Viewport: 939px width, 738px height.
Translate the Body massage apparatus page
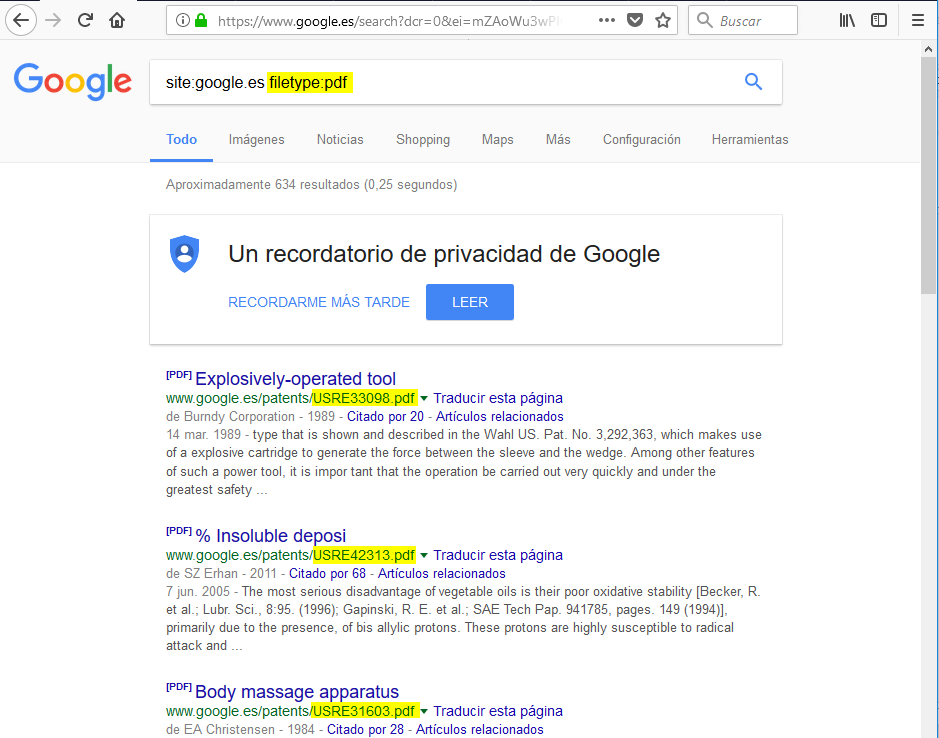pyautogui.click(x=498, y=711)
